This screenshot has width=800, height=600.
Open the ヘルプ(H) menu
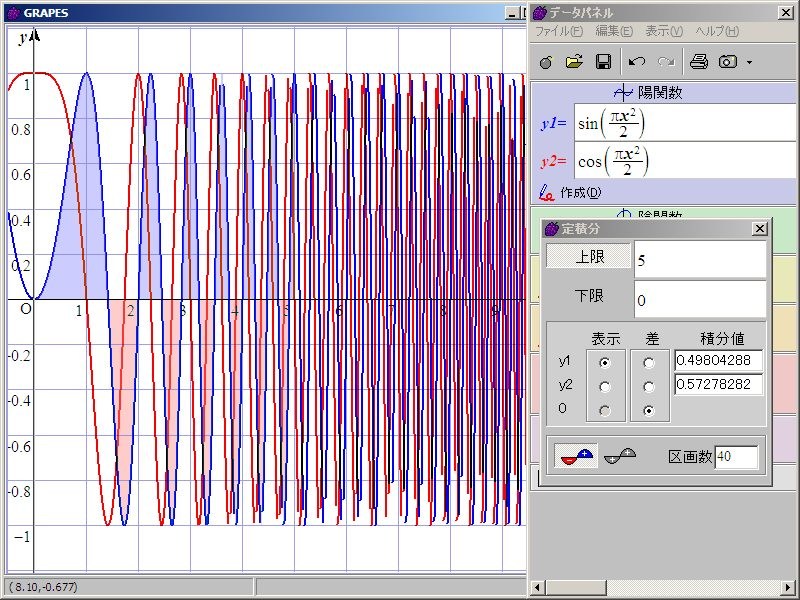(716, 31)
